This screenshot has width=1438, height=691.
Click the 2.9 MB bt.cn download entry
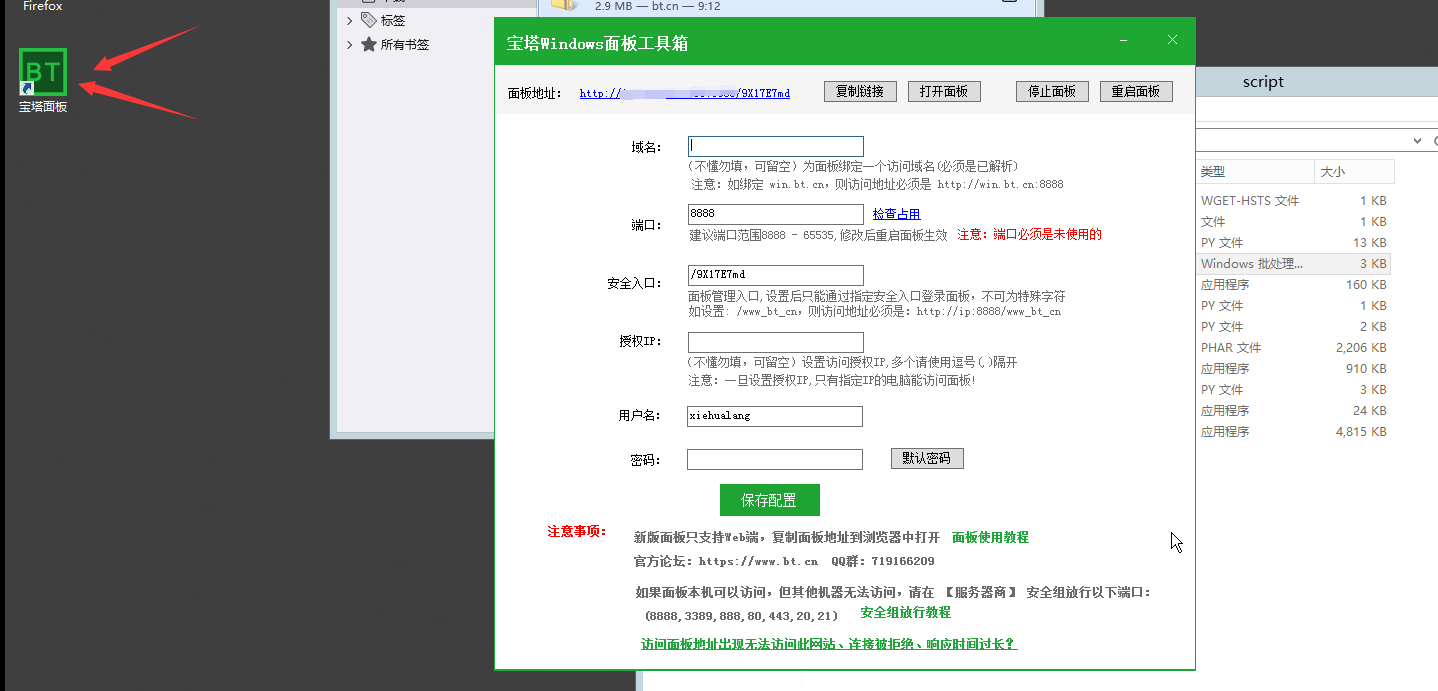pyautogui.click(x=788, y=6)
